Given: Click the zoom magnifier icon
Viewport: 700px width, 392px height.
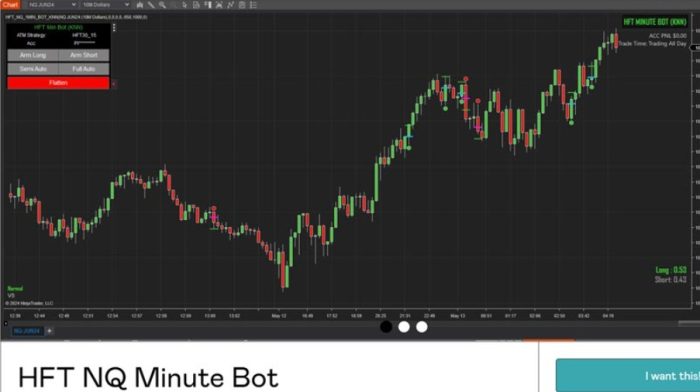Looking at the screenshot, I should tap(162, 5).
